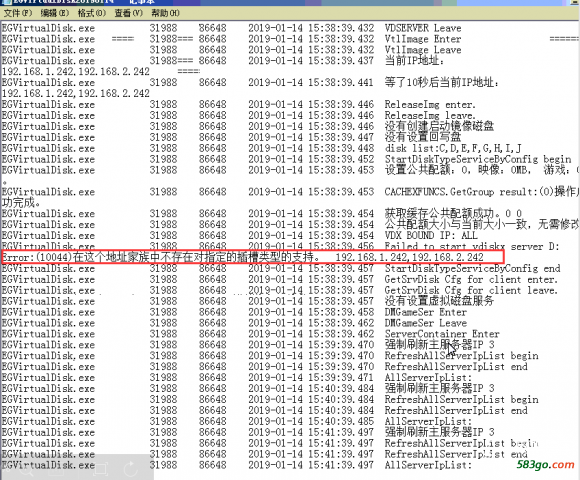Screen dimensions: 580x480
Task: Open the 格式(O) menu
Action: coord(92,13)
